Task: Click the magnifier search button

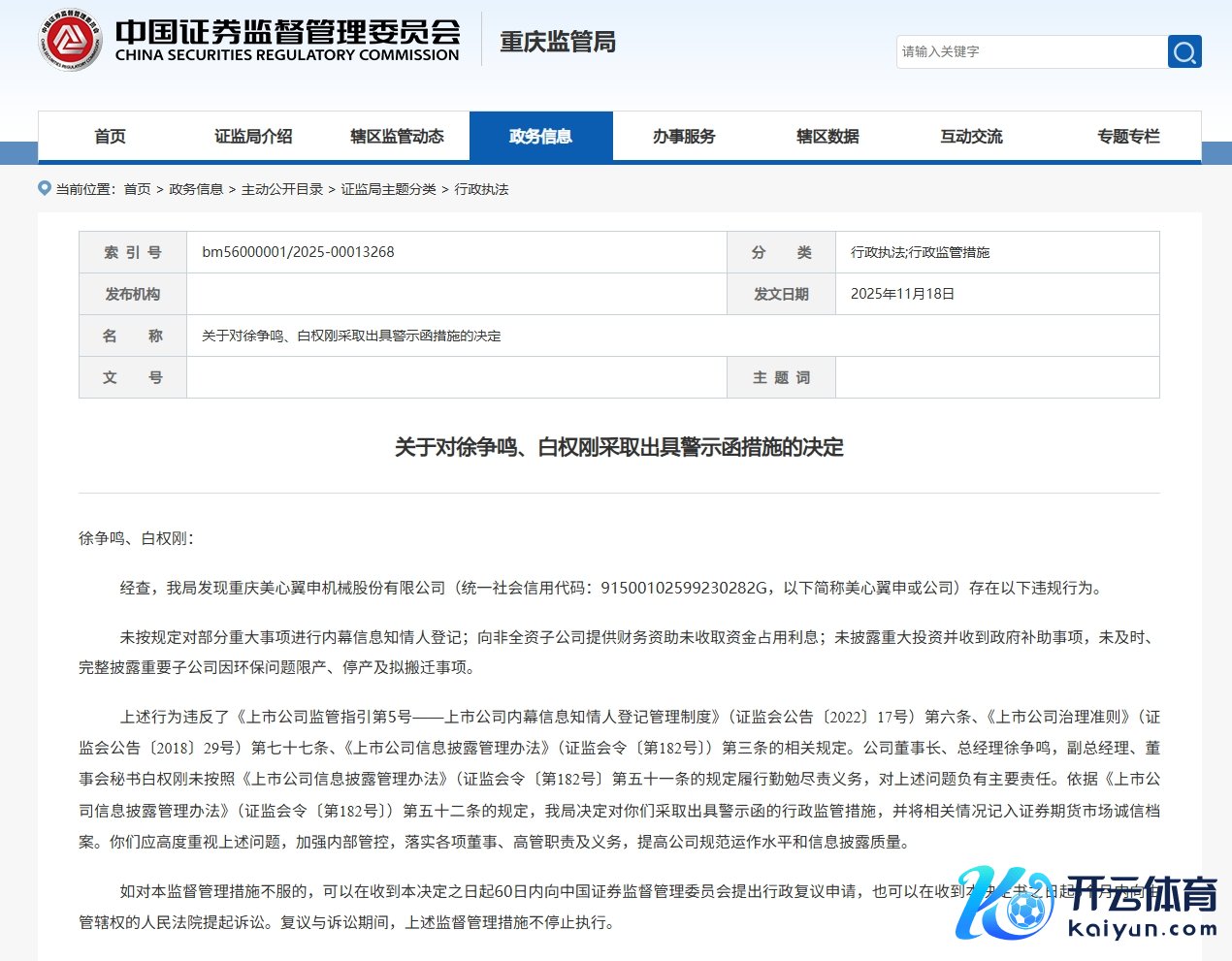Action: pos(1183,51)
